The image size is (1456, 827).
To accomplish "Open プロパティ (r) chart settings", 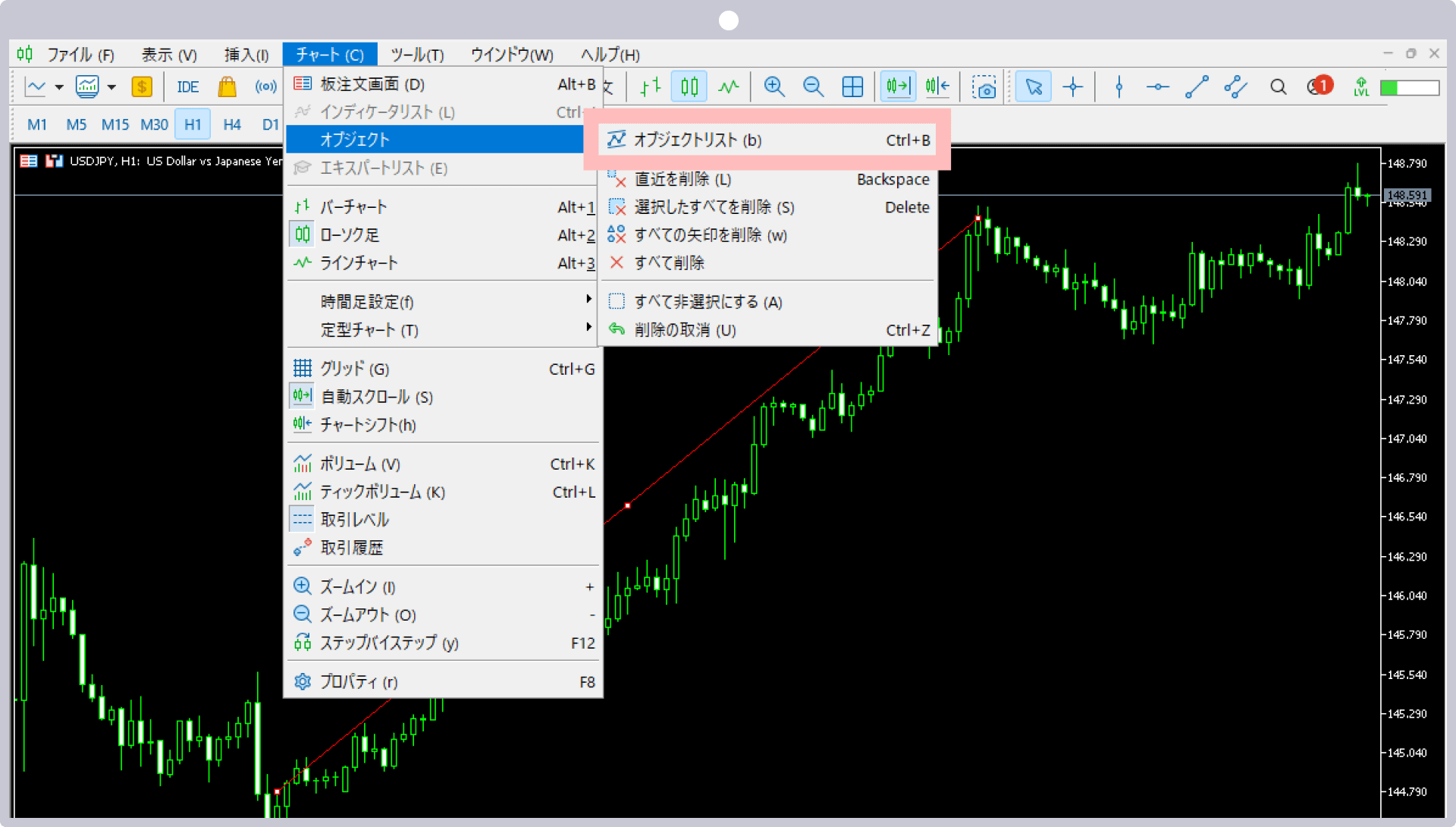I will (x=444, y=681).
